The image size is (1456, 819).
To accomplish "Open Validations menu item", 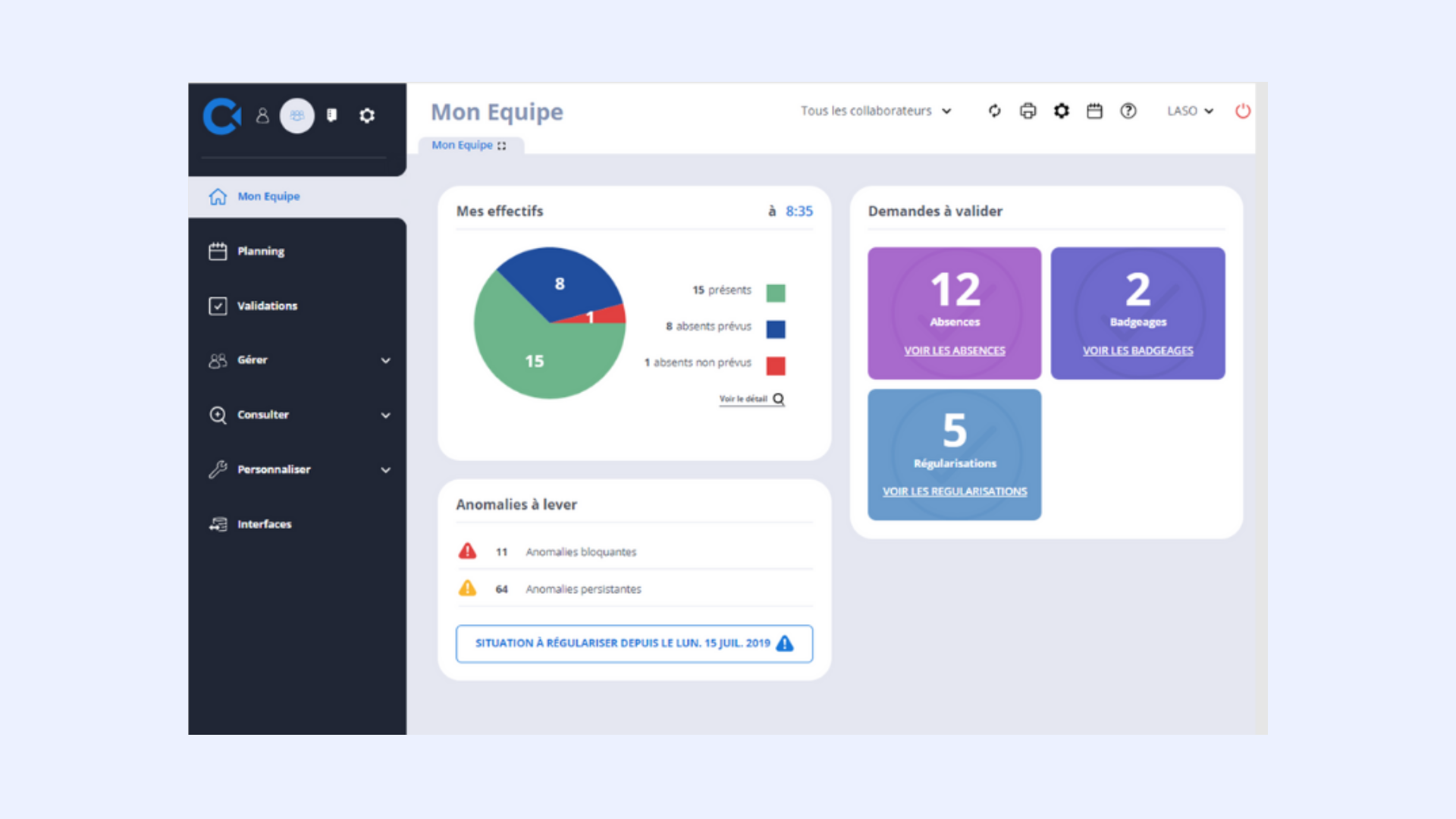I will 267,306.
